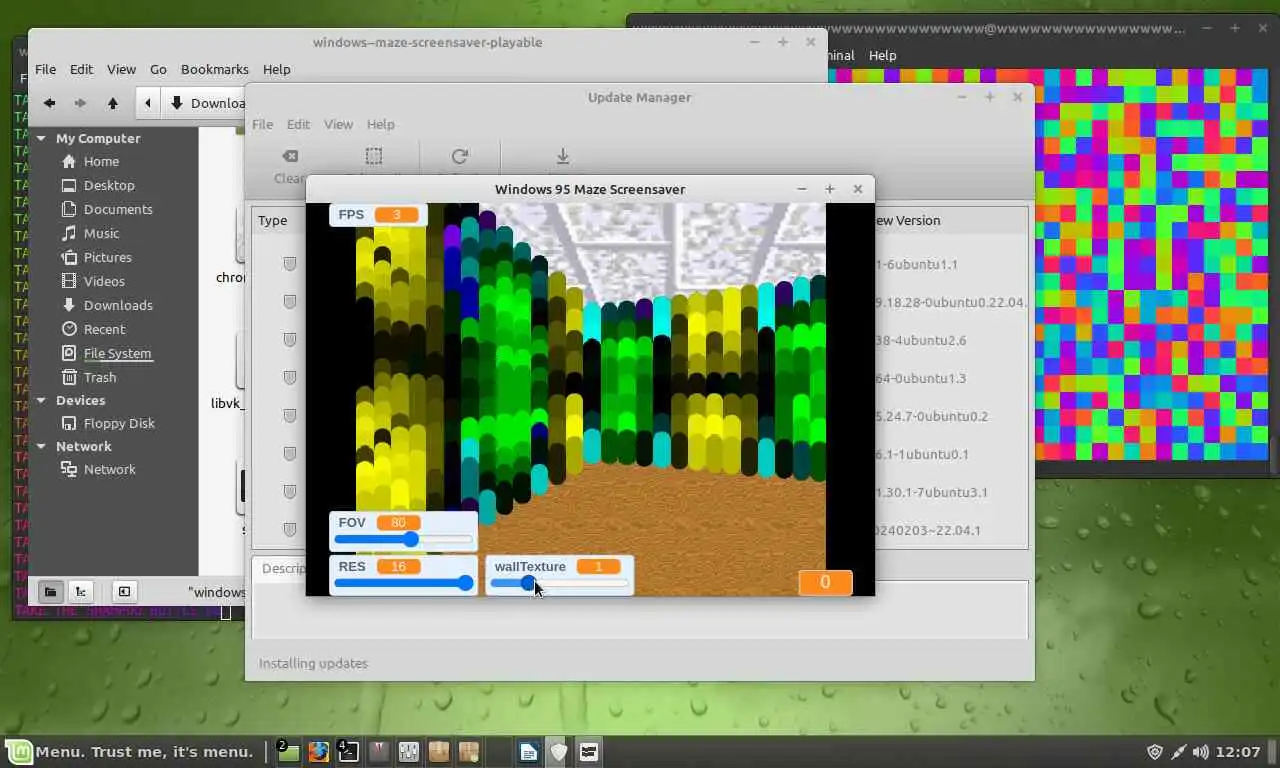The width and height of the screenshot is (1280, 768).
Task: Open file manager File menu
Action: [x=45, y=69]
